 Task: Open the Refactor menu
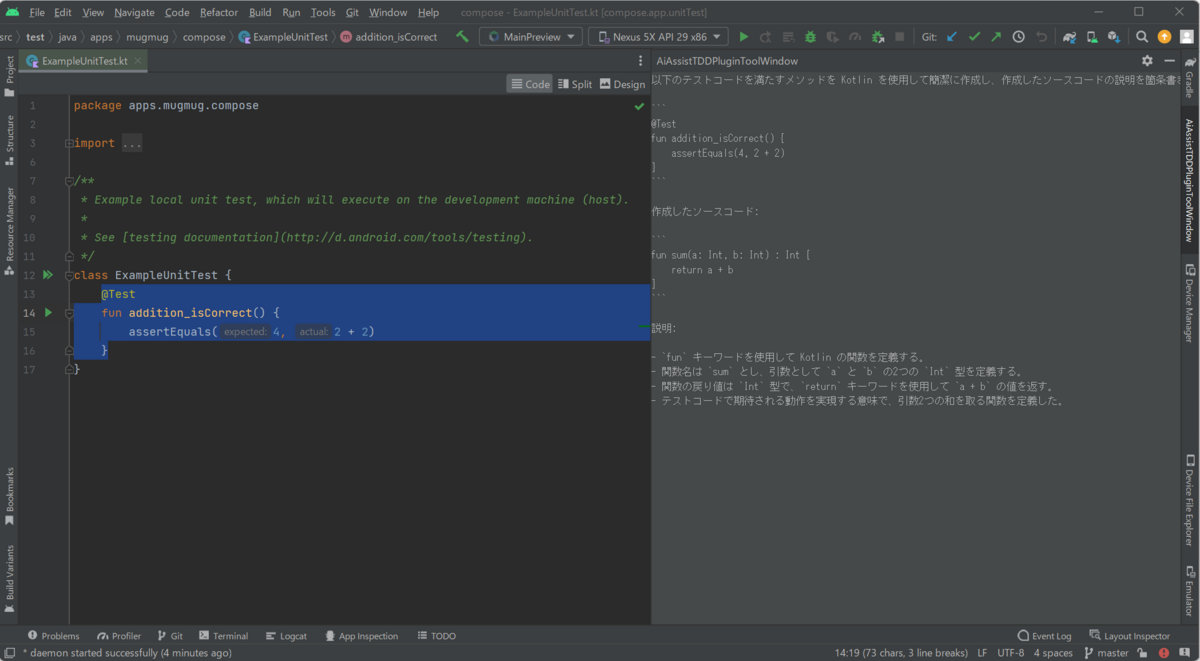tap(219, 13)
